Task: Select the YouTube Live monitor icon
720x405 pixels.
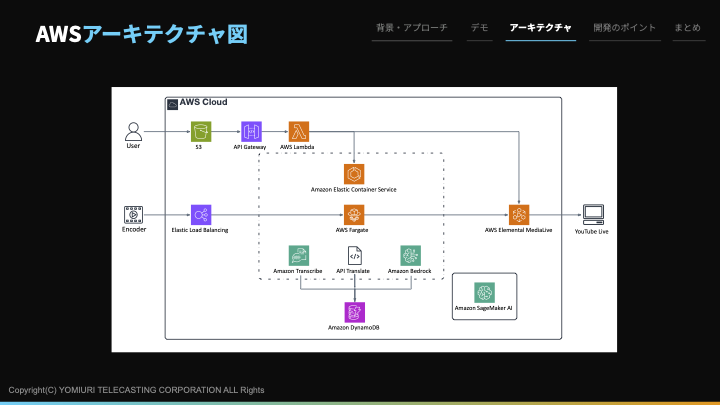Action: click(x=593, y=214)
